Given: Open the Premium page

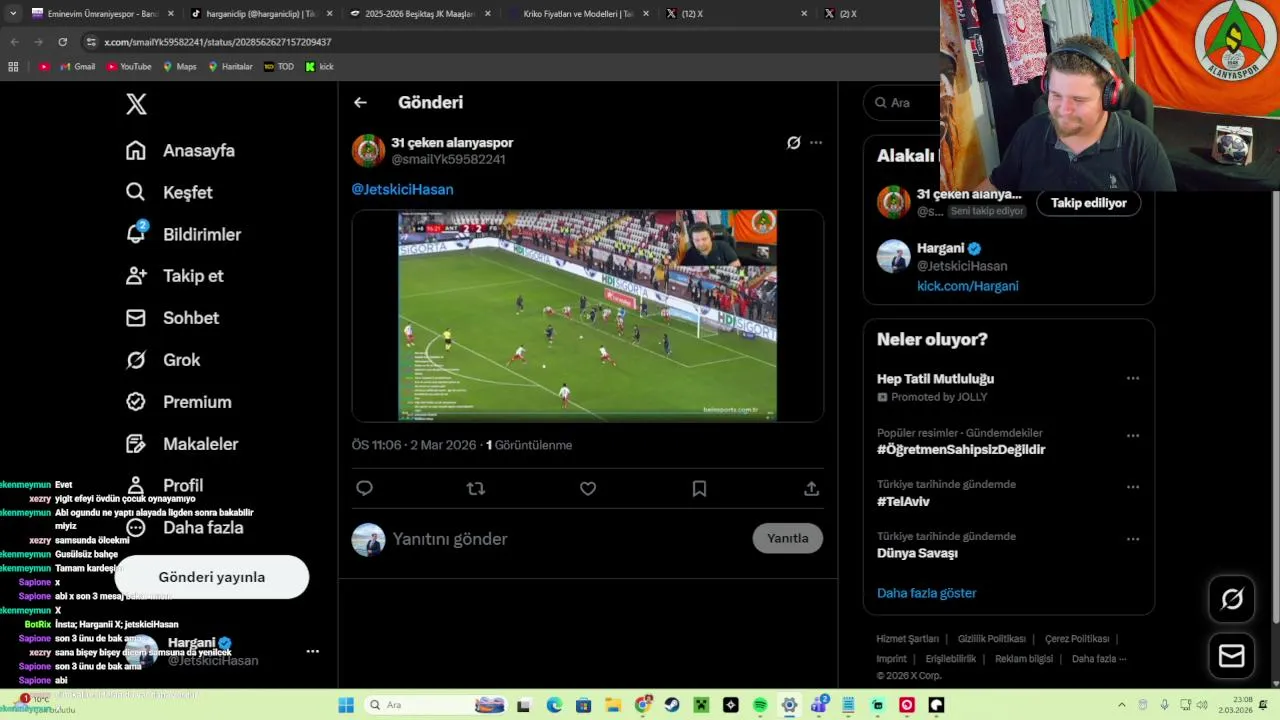Looking at the screenshot, I should (178, 402).
